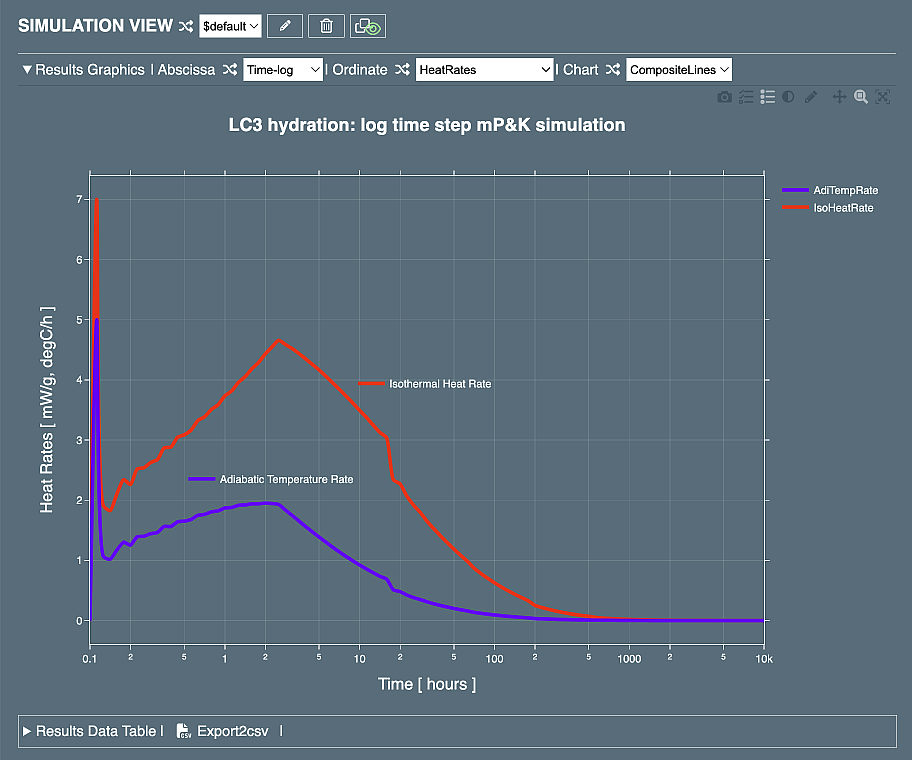Activate the zoom magnifier tool
The height and width of the screenshot is (760, 912).
861,97
